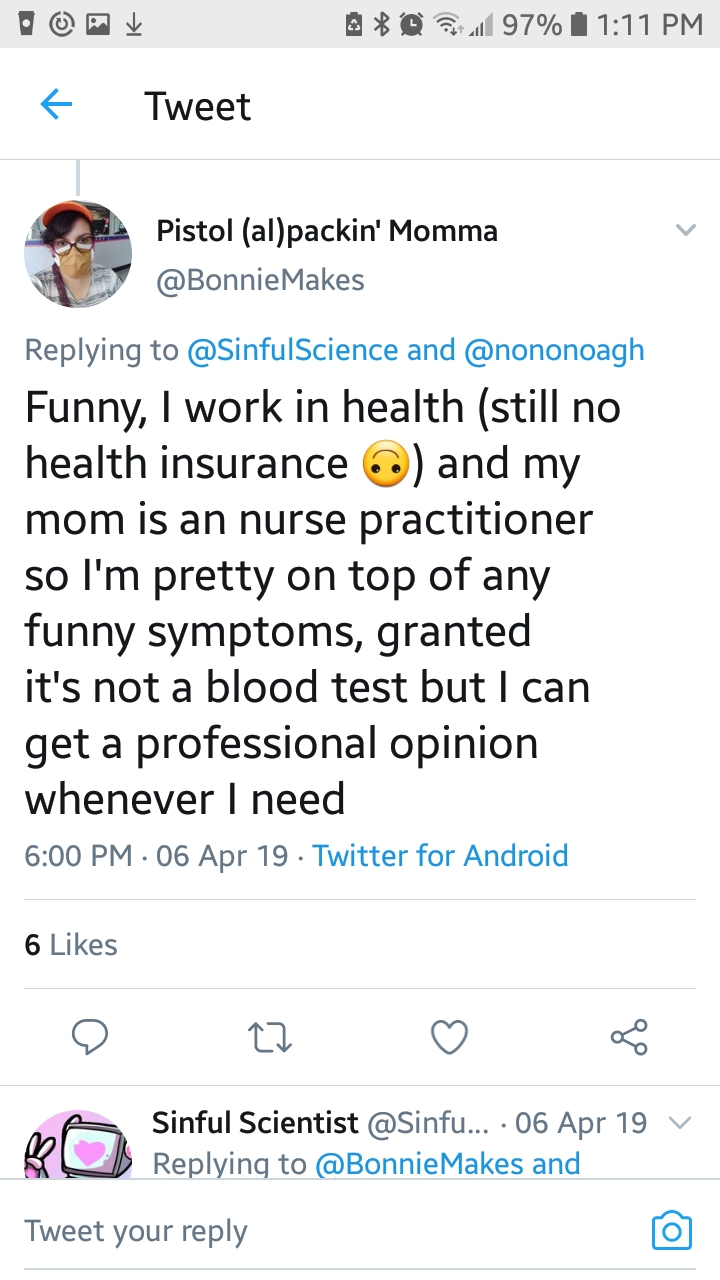Screen dimensions: 720x1280
Task: View the 6 Likes list
Action: click(x=71, y=944)
